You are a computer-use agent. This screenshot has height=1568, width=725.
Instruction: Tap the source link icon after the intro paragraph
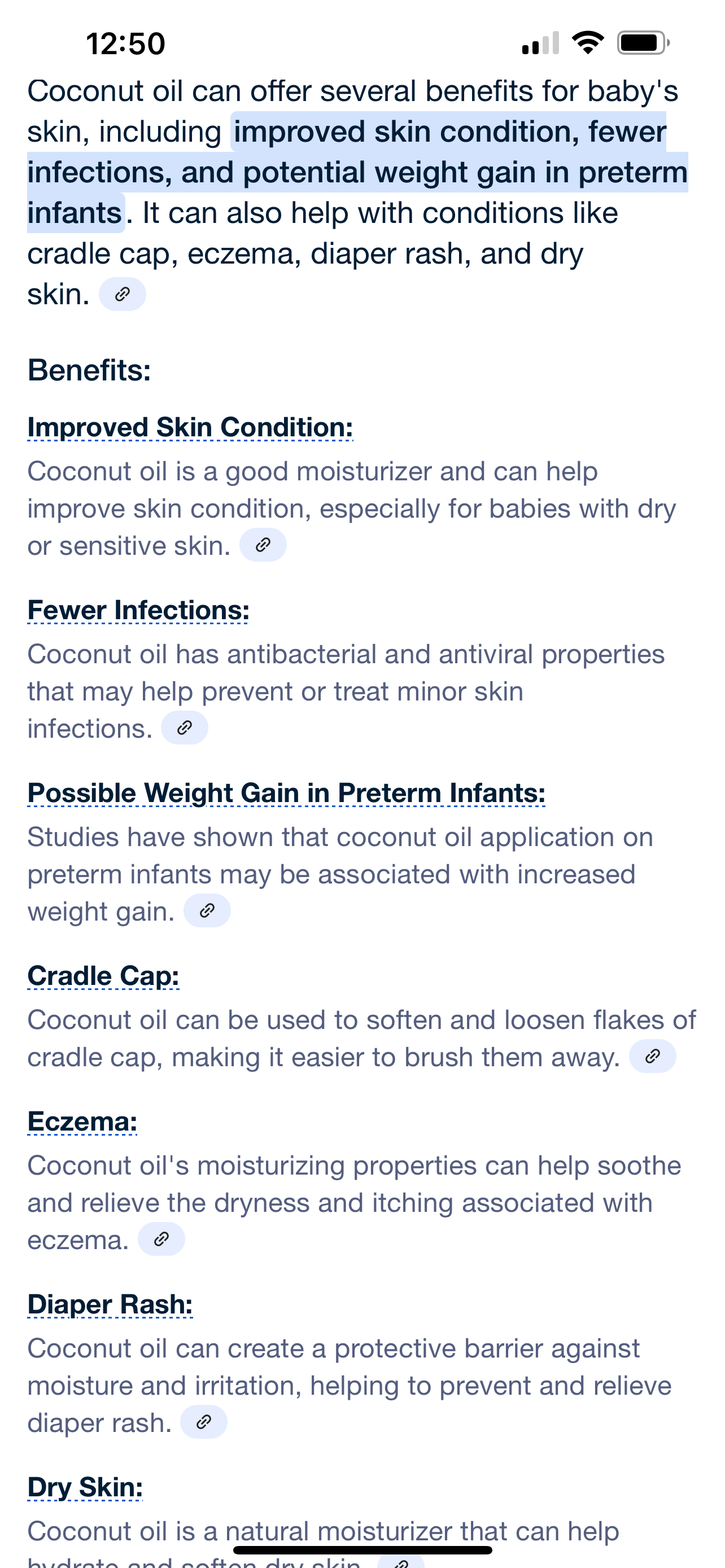(123, 295)
